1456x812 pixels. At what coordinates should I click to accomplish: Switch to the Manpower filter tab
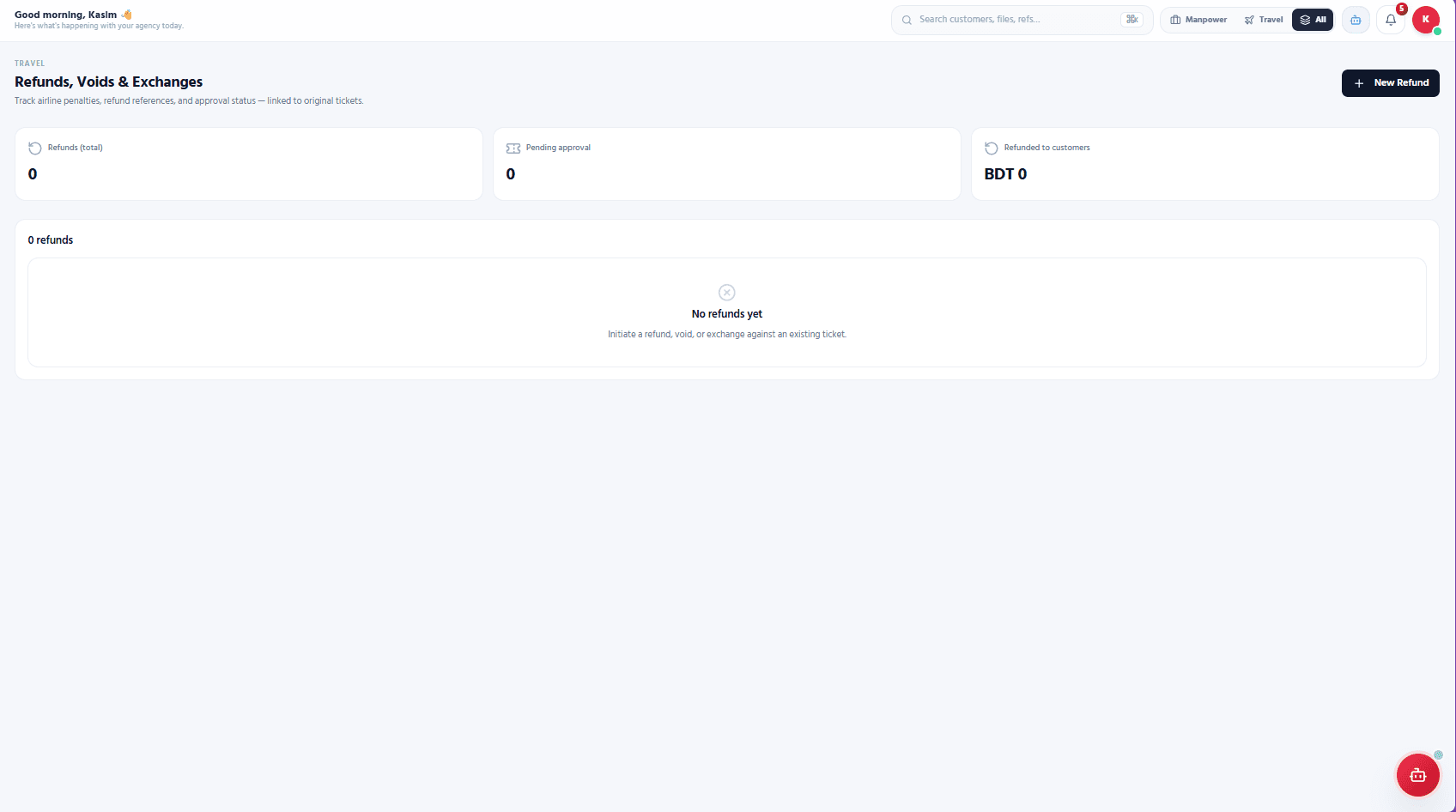(x=1198, y=20)
